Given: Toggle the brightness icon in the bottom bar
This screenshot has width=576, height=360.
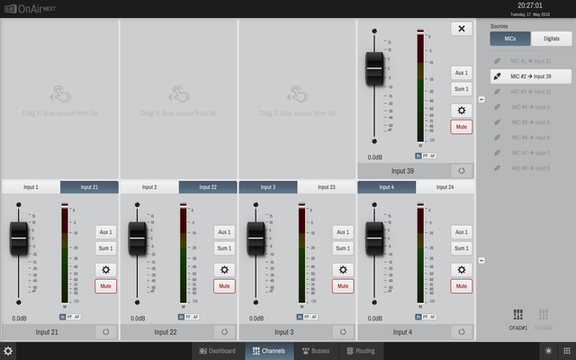Looking at the screenshot, I should (x=548, y=351).
